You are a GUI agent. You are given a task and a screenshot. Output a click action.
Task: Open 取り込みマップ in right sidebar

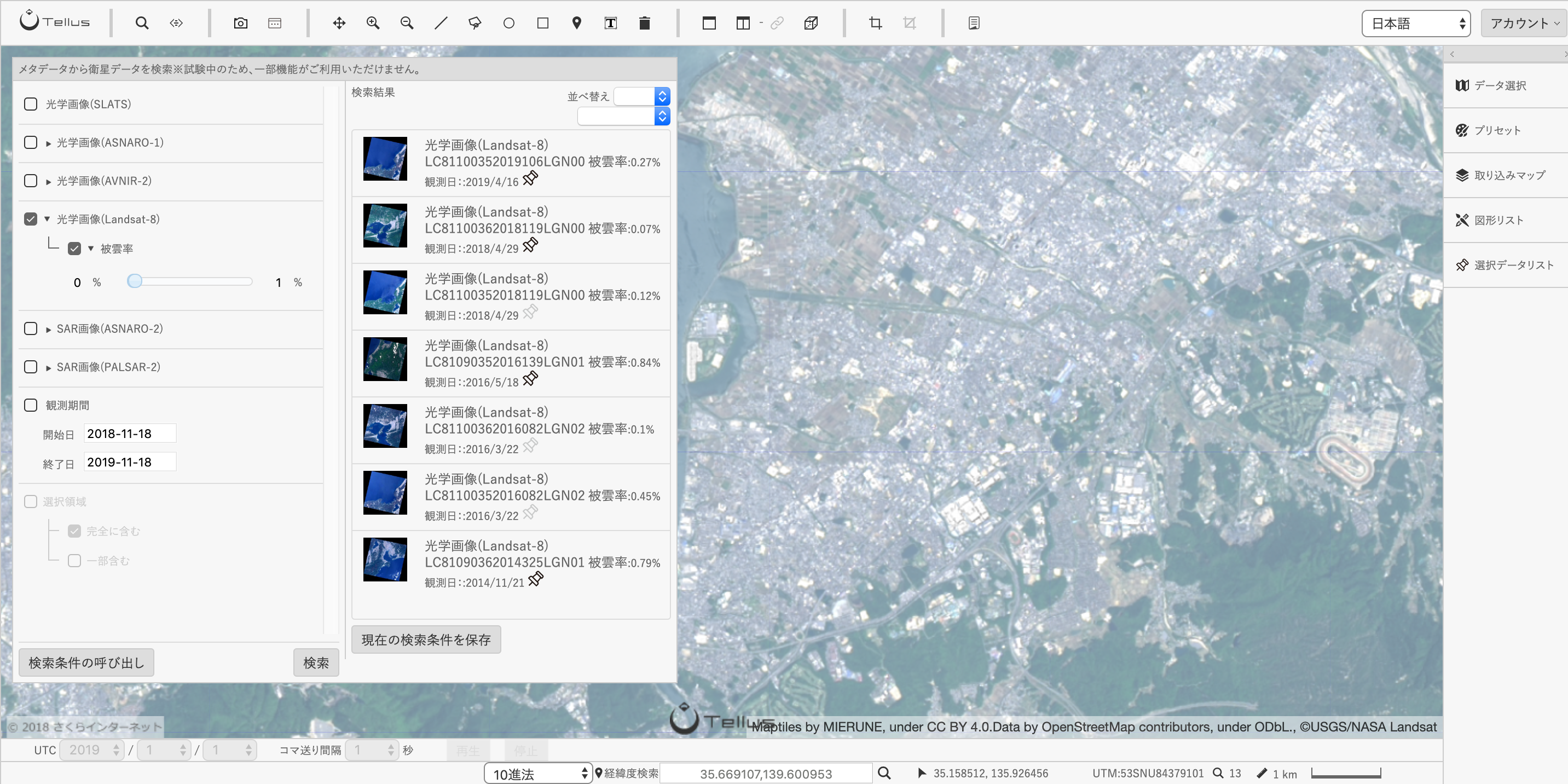click(1505, 175)
